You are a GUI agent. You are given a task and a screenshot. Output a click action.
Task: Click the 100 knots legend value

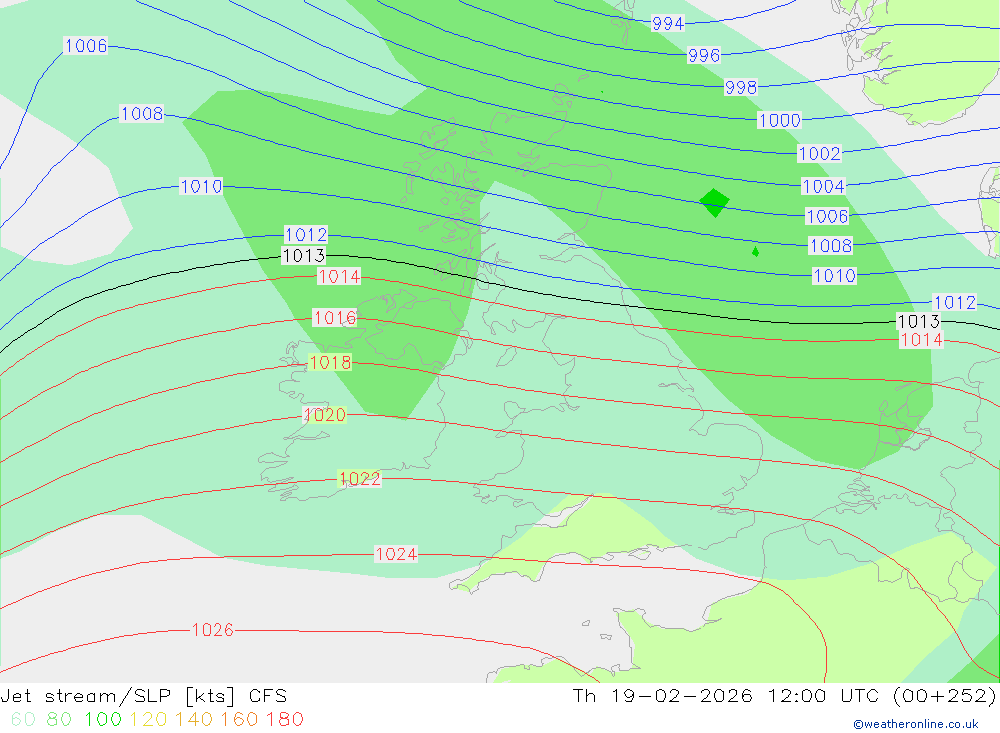coord(103,720)
